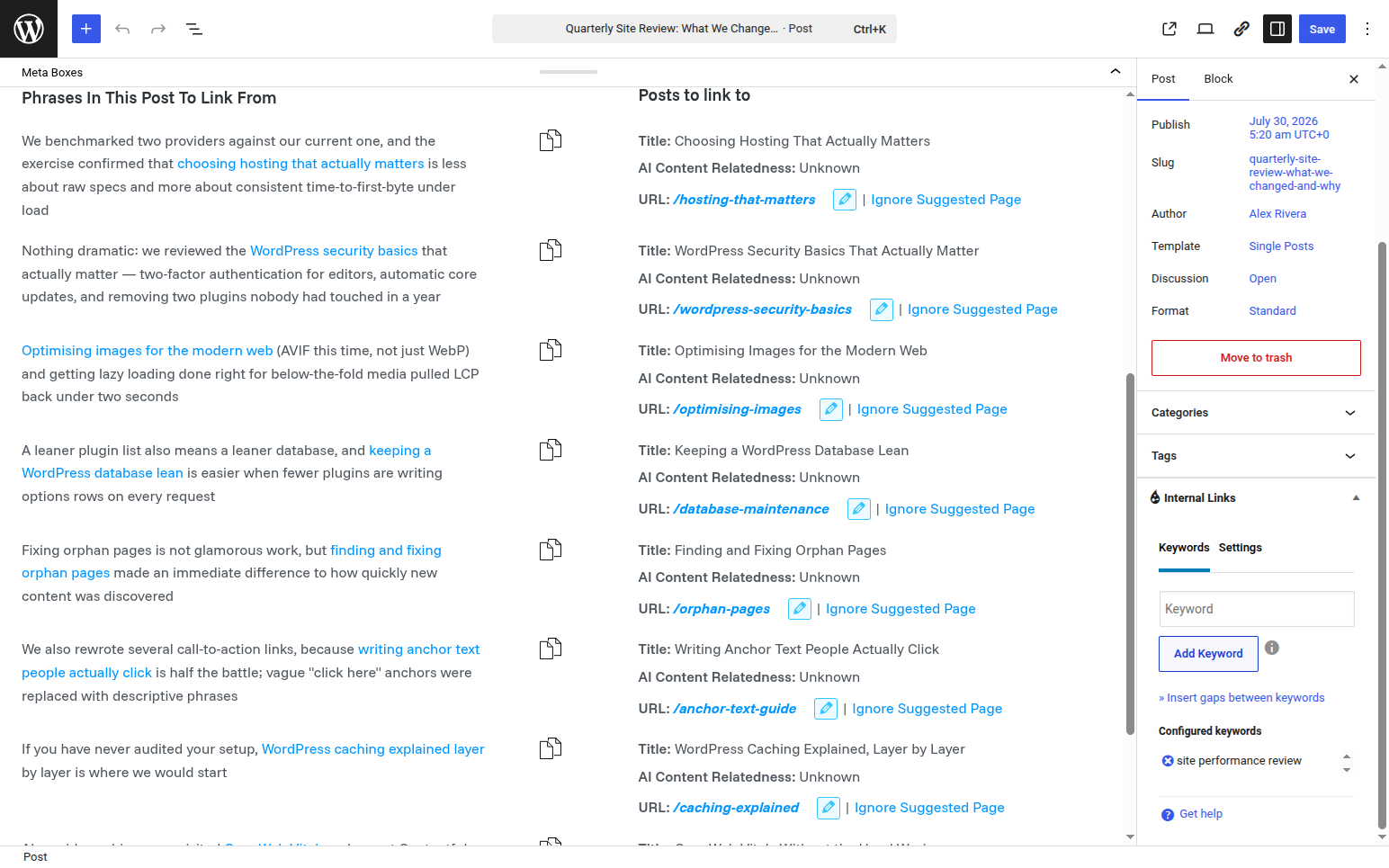Collapse the Internal Links panel
The image size is (1389, 868).
pos(1356,498)
